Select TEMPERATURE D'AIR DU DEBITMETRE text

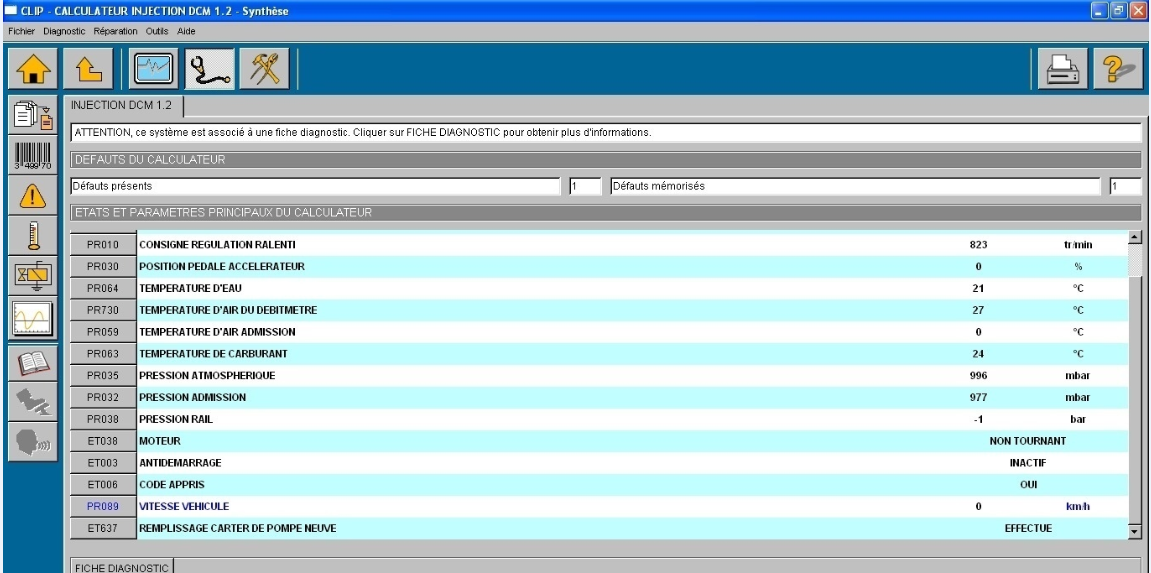228,310
